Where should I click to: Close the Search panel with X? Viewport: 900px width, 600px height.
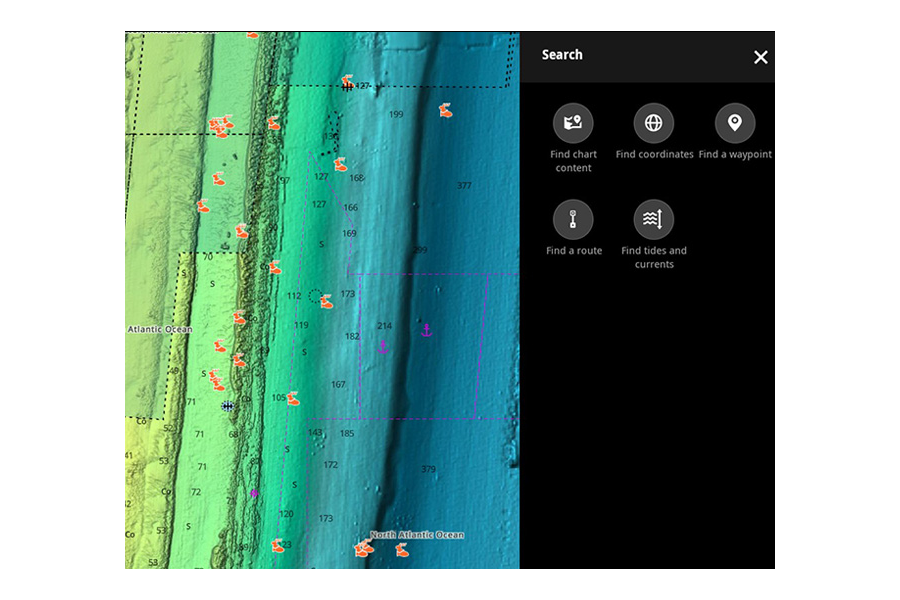tap(761, 57)
